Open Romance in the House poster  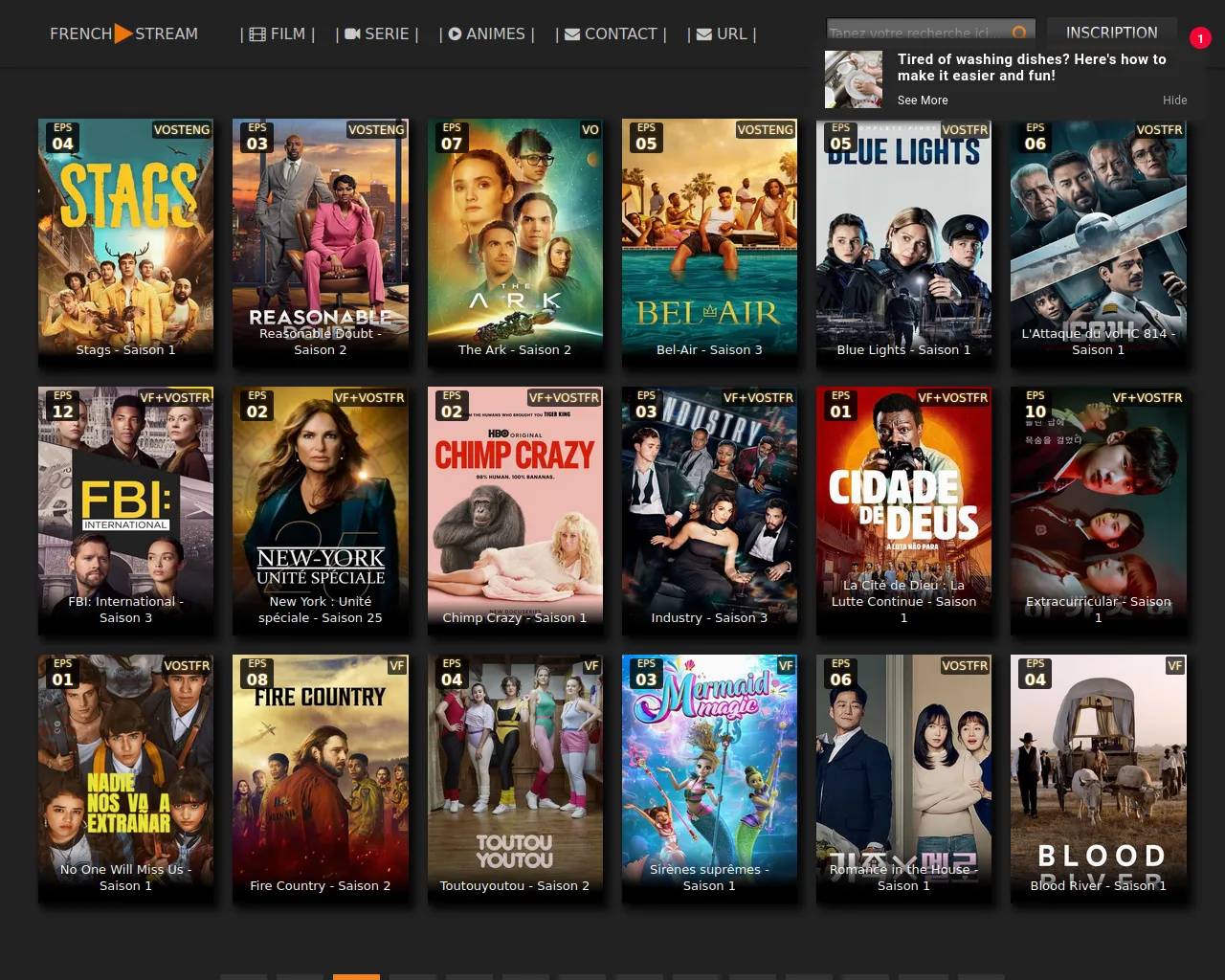click(x=903, y=779)
